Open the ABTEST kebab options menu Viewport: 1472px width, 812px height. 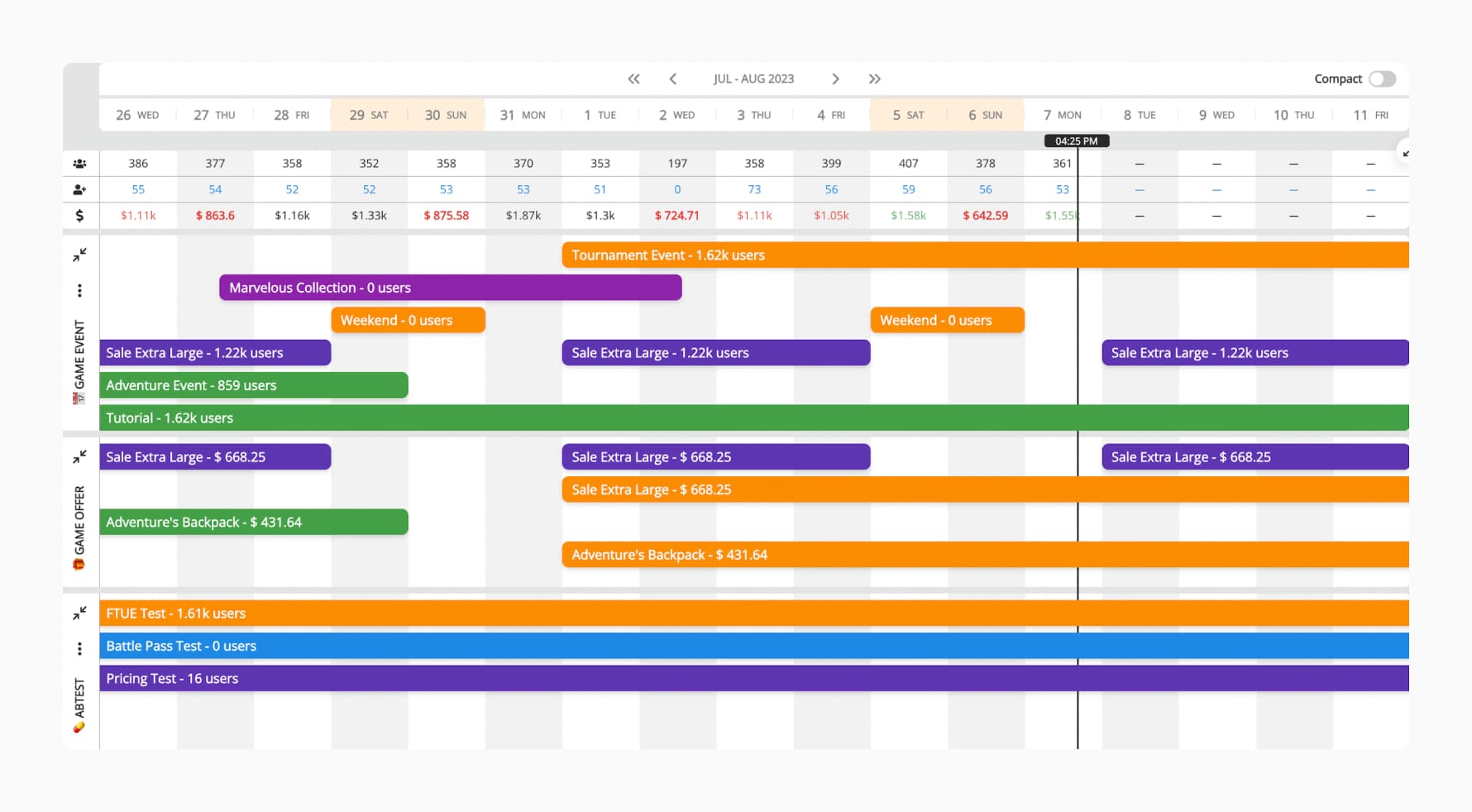(x=79, y=648)
